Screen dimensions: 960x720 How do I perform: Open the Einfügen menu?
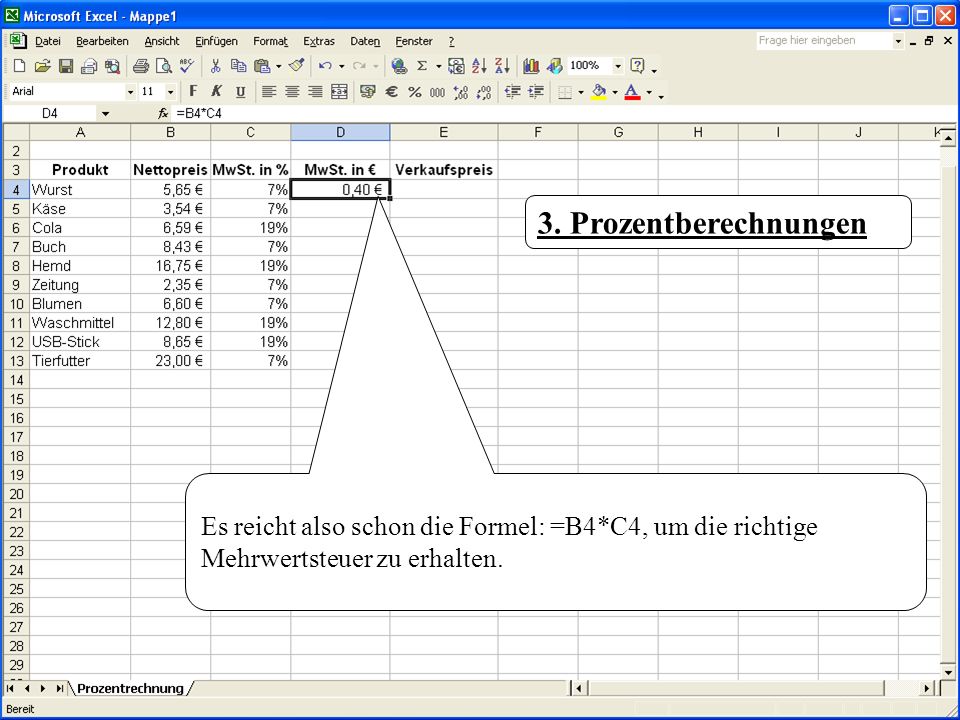(216, 41)
